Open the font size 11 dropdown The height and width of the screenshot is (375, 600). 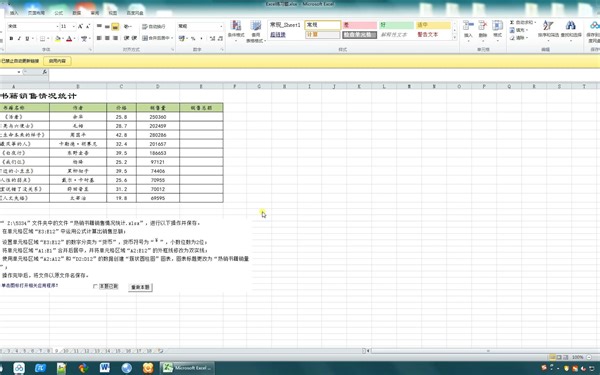(x=73, y=26)
